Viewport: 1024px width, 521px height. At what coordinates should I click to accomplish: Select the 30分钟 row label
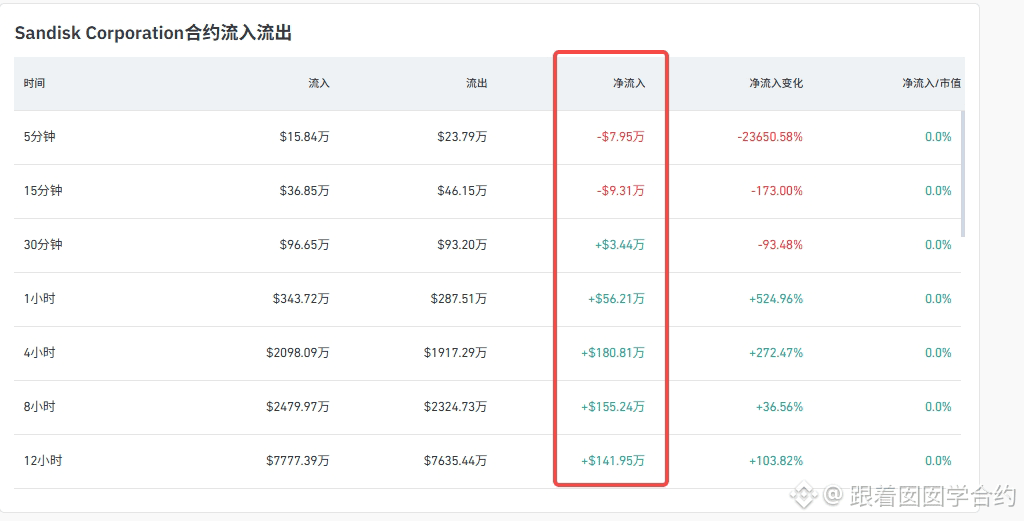click(x=43, y=245)
